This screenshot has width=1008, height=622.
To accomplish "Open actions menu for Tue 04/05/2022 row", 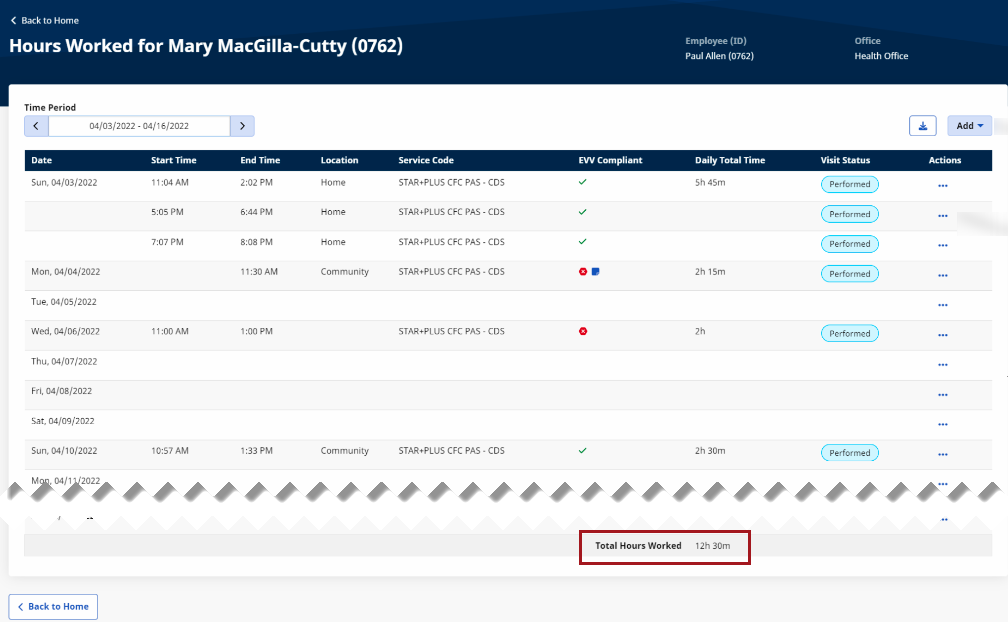I will pos(942,305).
